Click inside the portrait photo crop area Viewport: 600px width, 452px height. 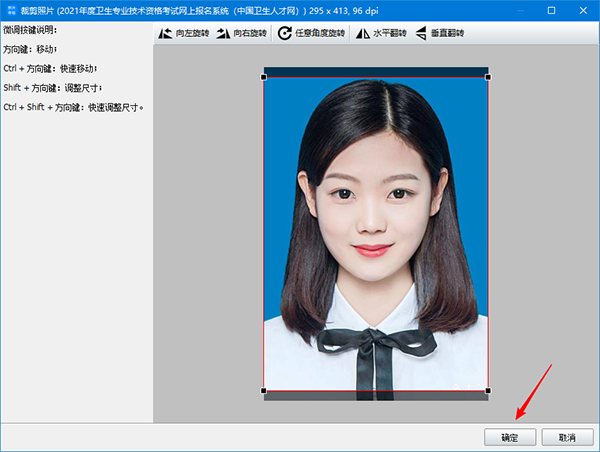click(x=376, y=230)
